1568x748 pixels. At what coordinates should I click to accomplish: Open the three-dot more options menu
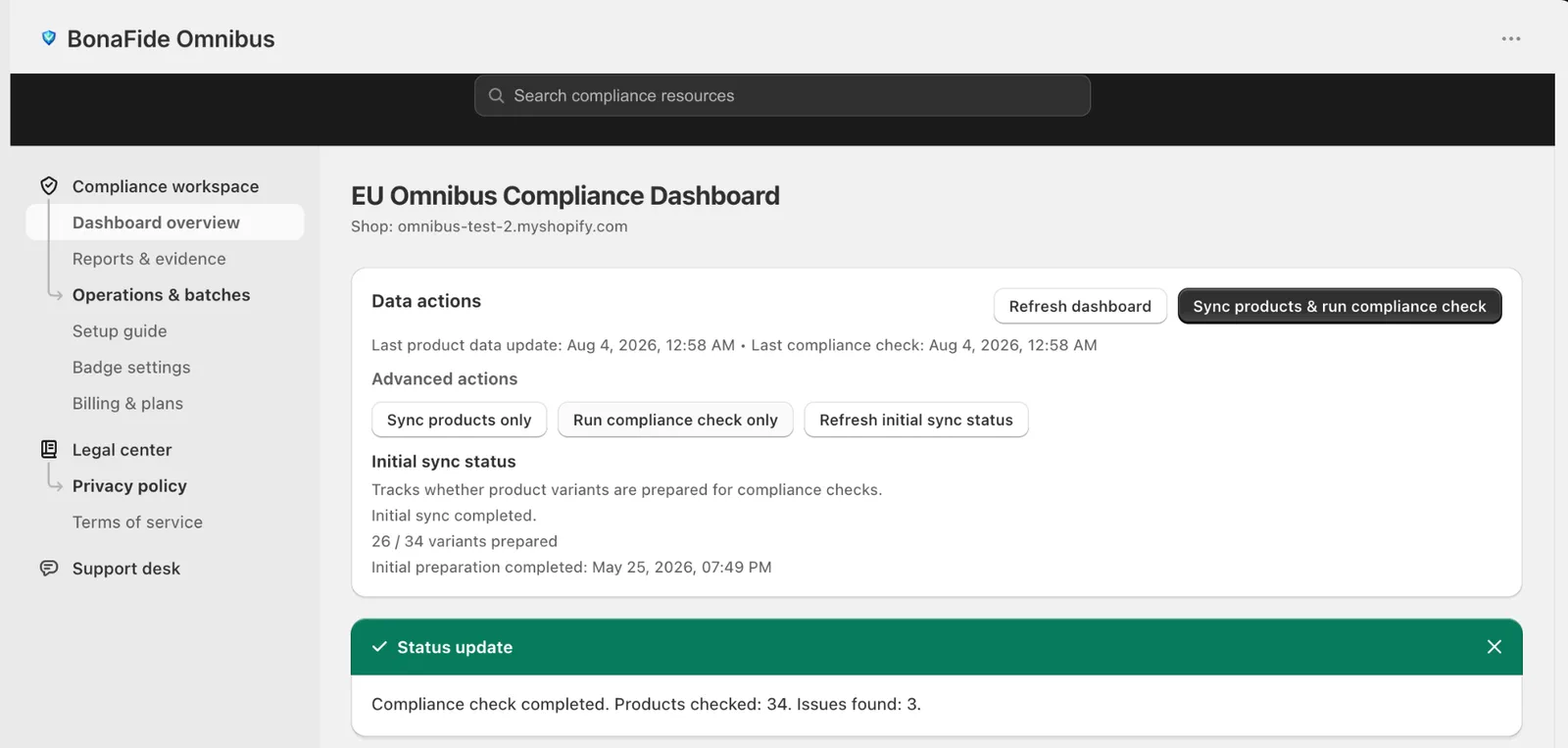(x=1511, y=39)
